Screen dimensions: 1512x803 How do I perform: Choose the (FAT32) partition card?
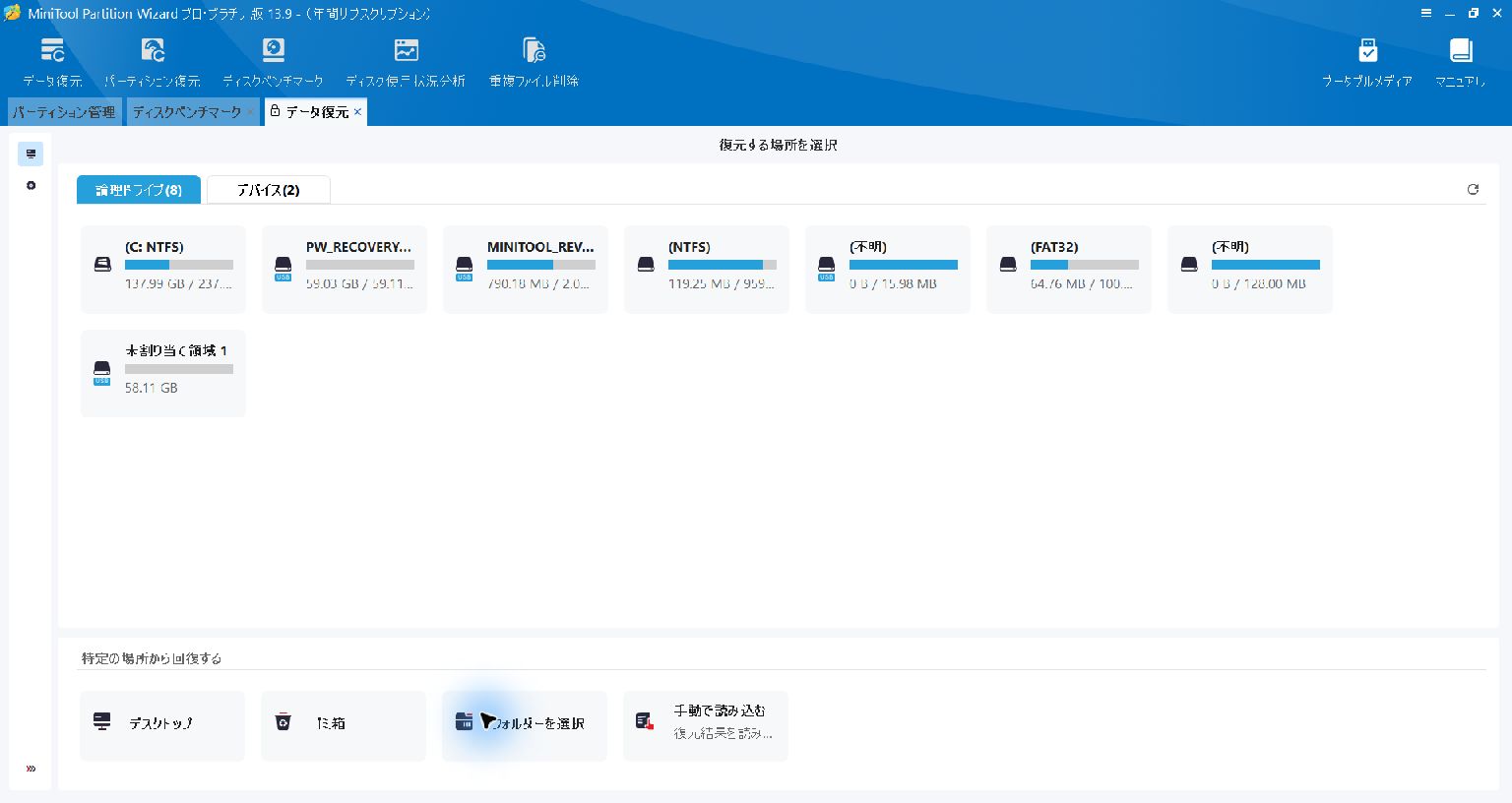coord(1069,269)
